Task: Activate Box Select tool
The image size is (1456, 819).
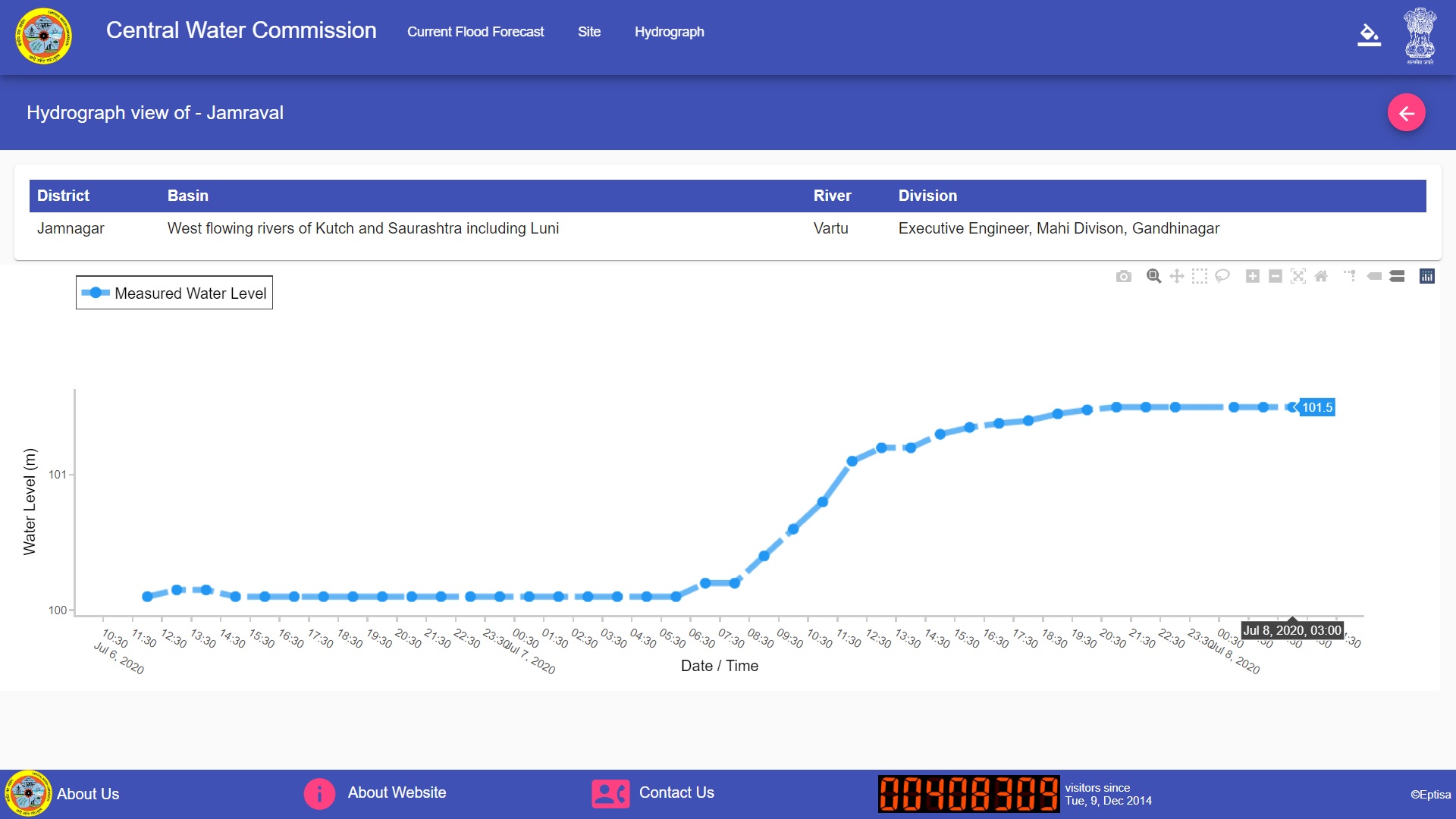Action: coord(1199,277)
